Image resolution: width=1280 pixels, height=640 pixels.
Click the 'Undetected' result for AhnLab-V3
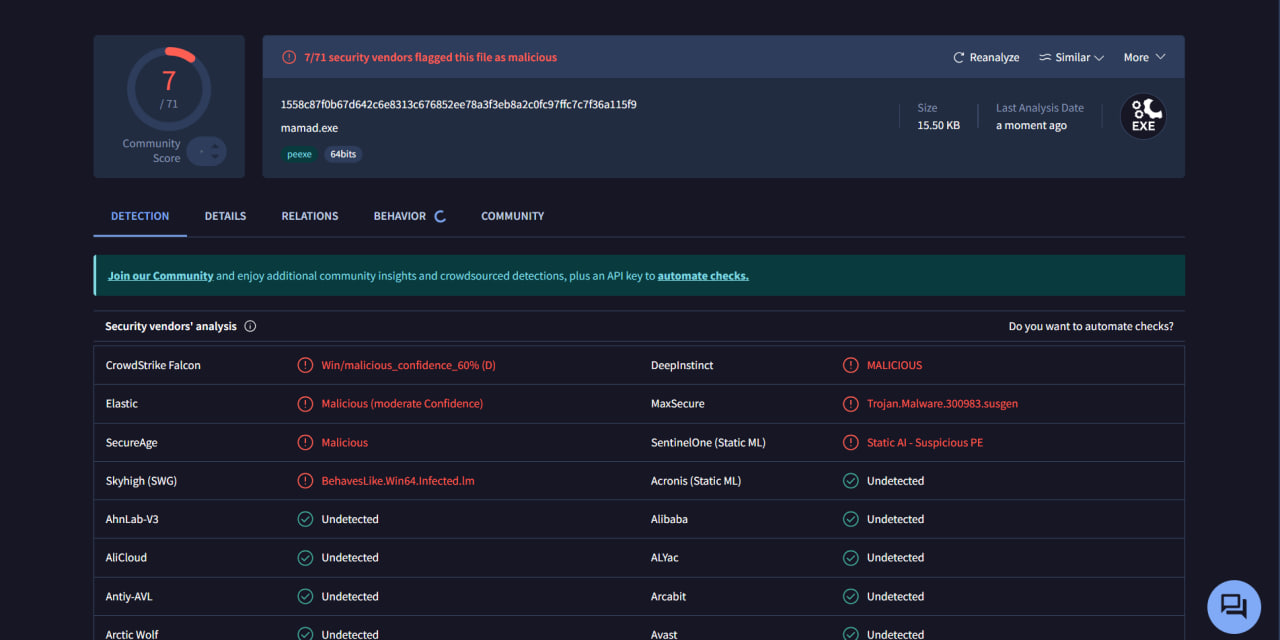click(350, 519)
